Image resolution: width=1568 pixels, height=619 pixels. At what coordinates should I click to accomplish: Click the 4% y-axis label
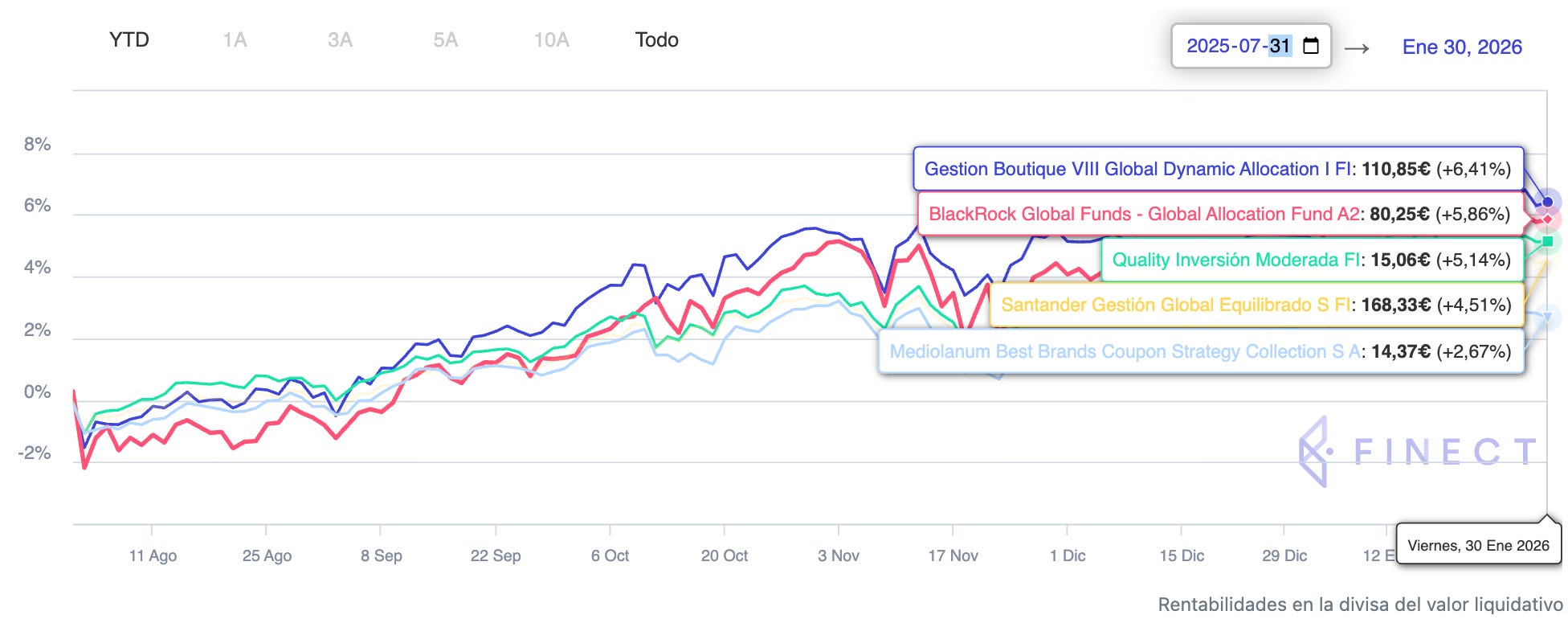(x=37, y=268)
